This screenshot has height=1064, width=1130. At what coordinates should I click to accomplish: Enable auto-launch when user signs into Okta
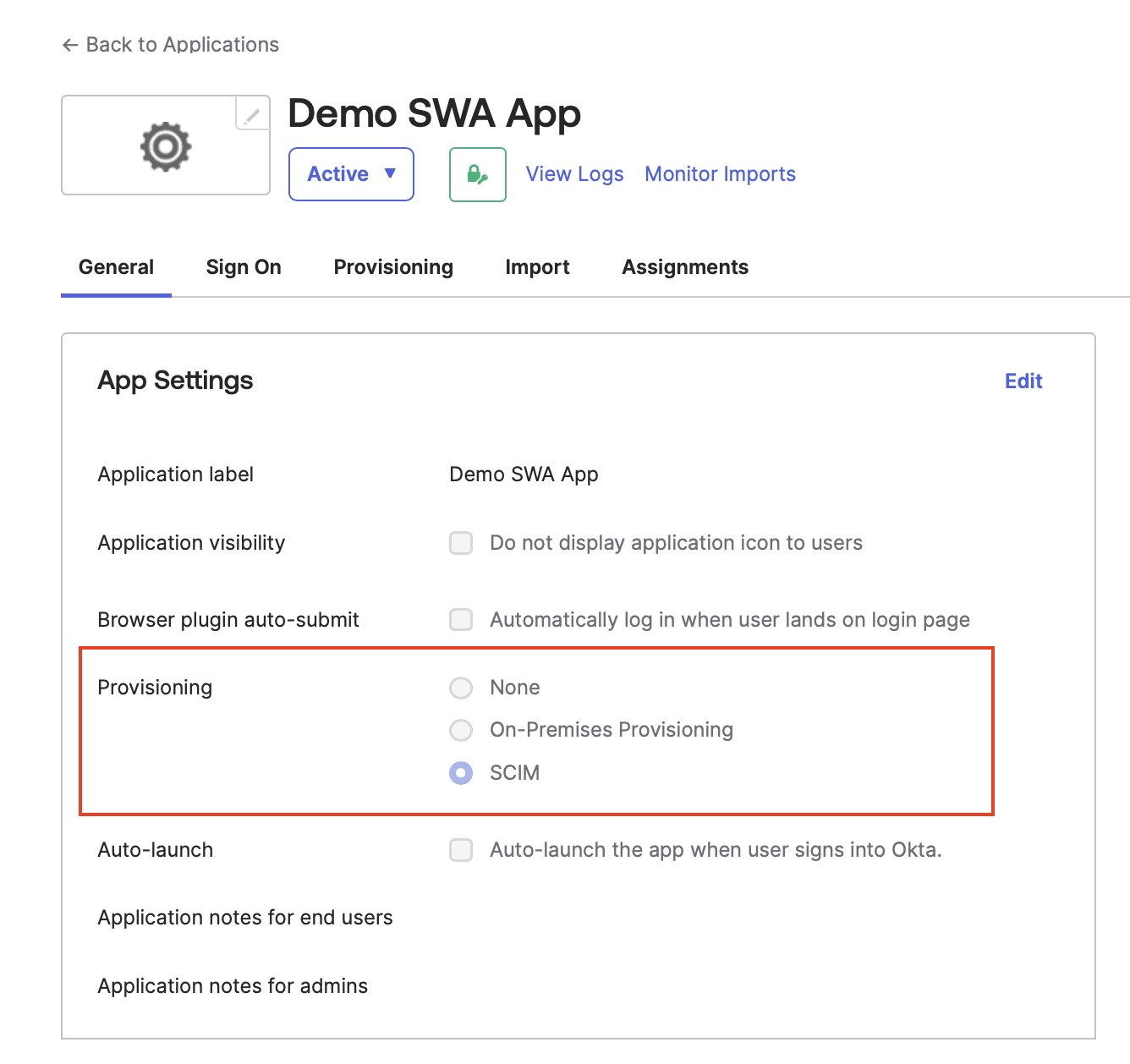click(x=461, y=850)
